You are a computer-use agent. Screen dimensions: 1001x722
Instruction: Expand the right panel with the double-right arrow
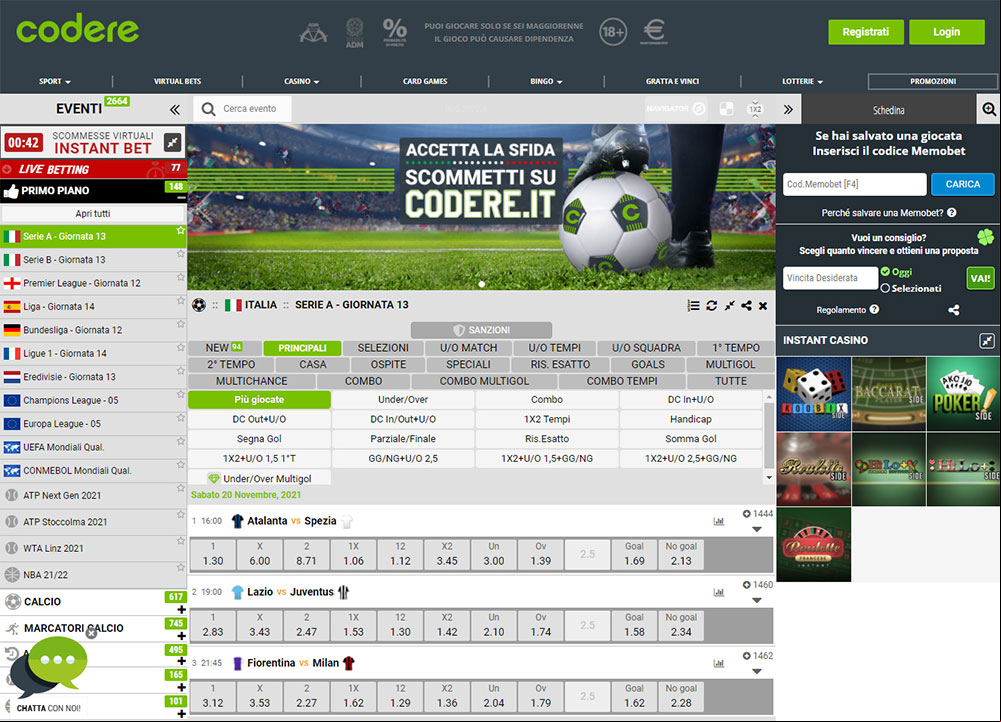[788, 109]
